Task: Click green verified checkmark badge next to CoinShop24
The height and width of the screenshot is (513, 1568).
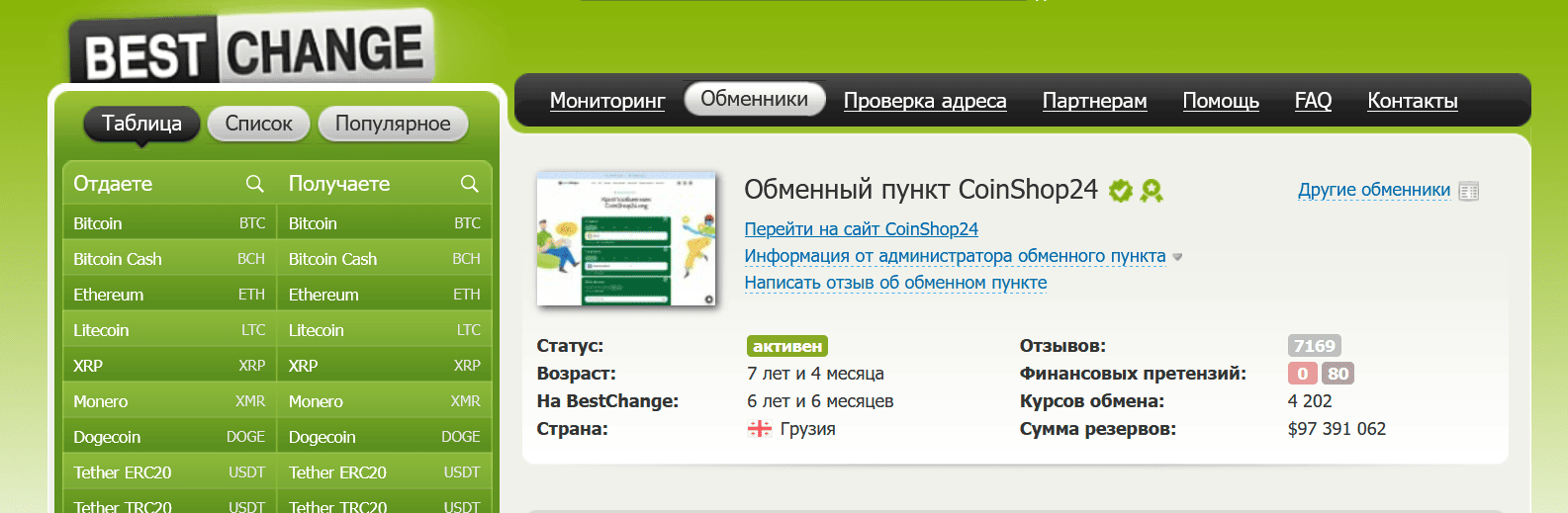Action: click(x=1120, y=190)
